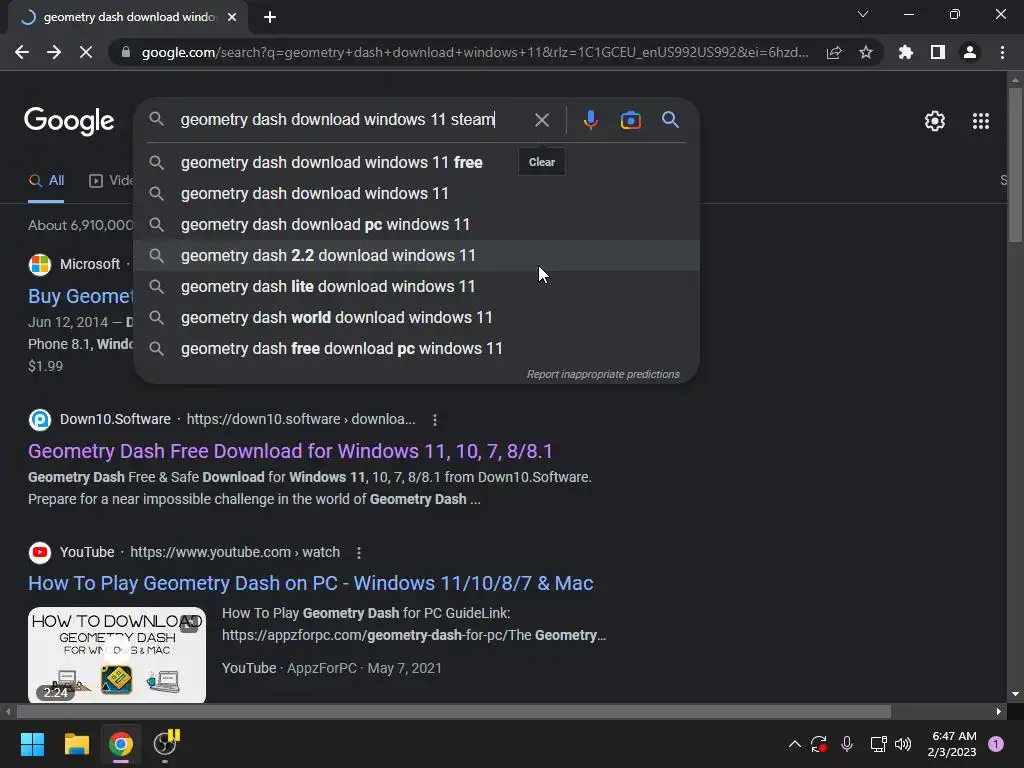The image size is (1024, 768).
Task: Open Google apps grid icon
Action: [981, 121]
